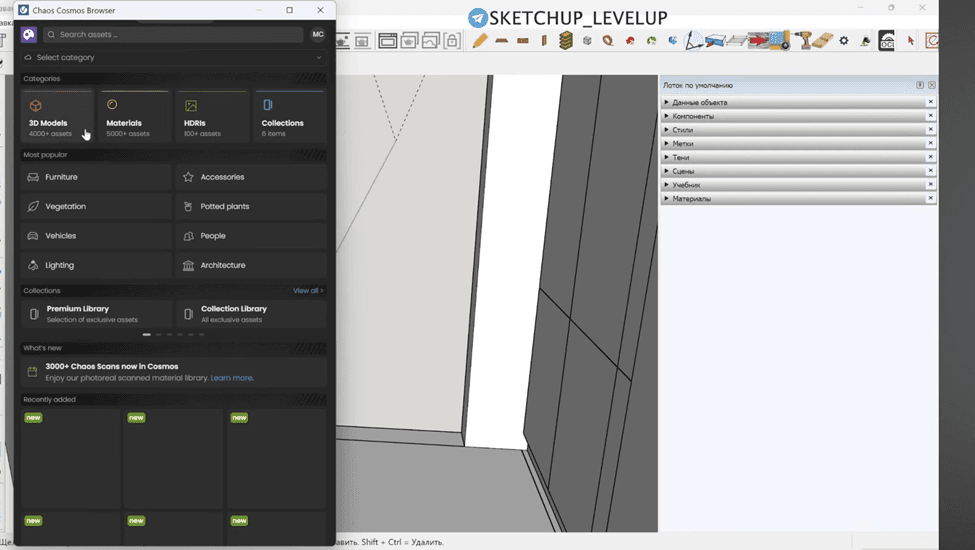Open the Materials category card

tap(134, 117)
